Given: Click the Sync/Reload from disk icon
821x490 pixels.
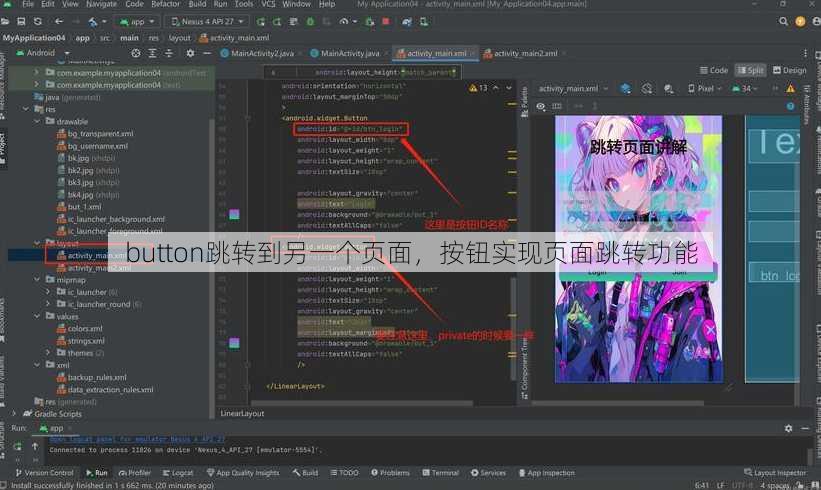Looking at the screenshot, I should [x=38, y=21].
